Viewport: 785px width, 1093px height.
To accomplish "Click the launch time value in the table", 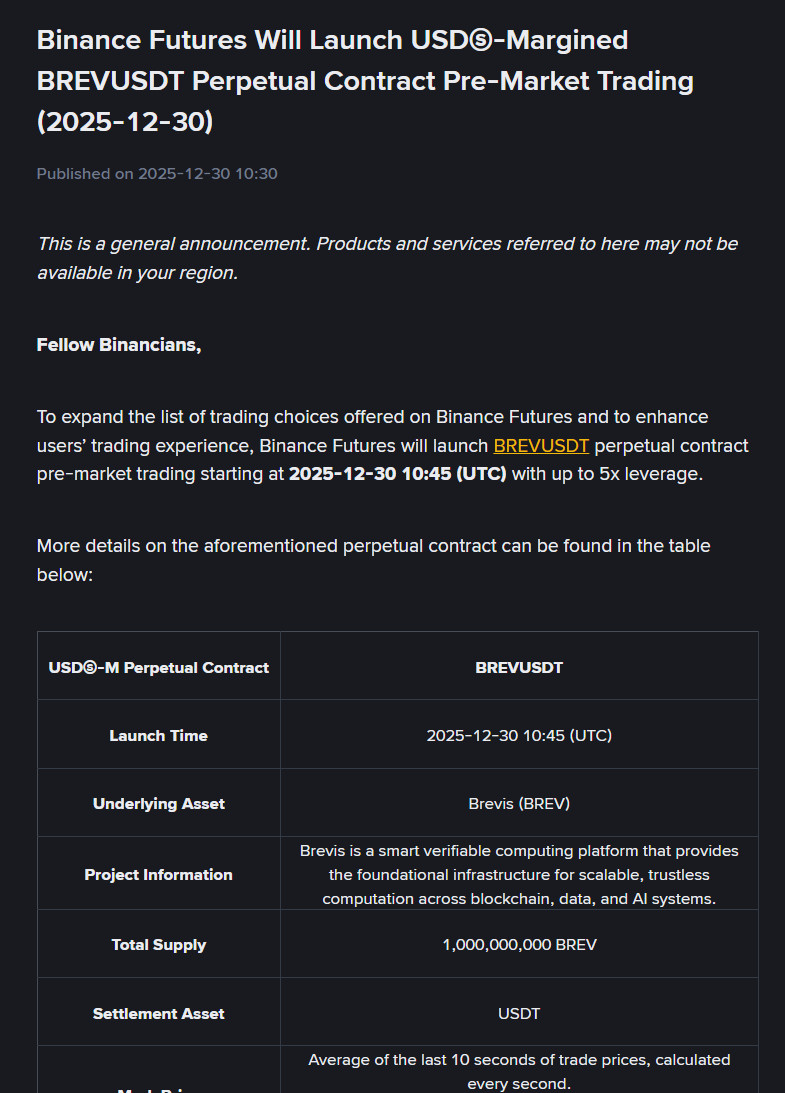I will click(519, 736).
